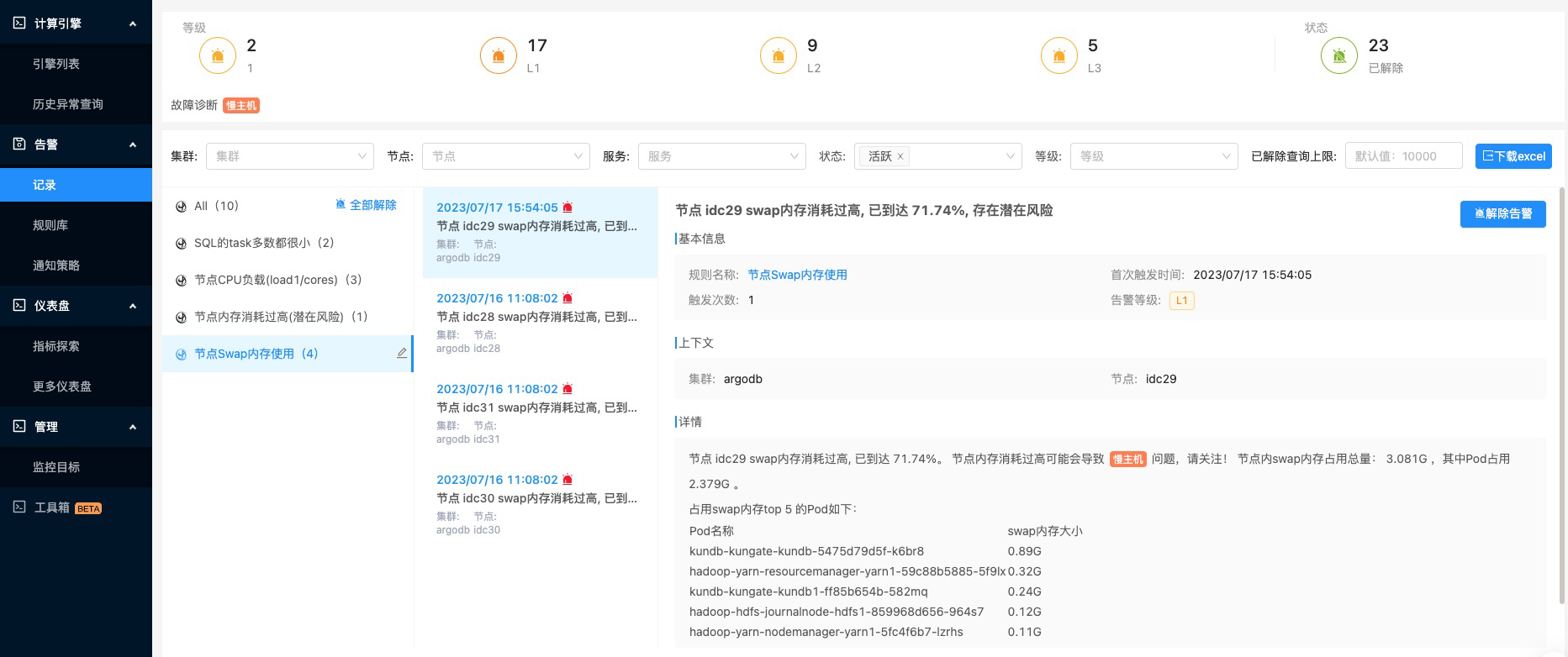Click the L3 alarm bell icon

coord(1059,55)
